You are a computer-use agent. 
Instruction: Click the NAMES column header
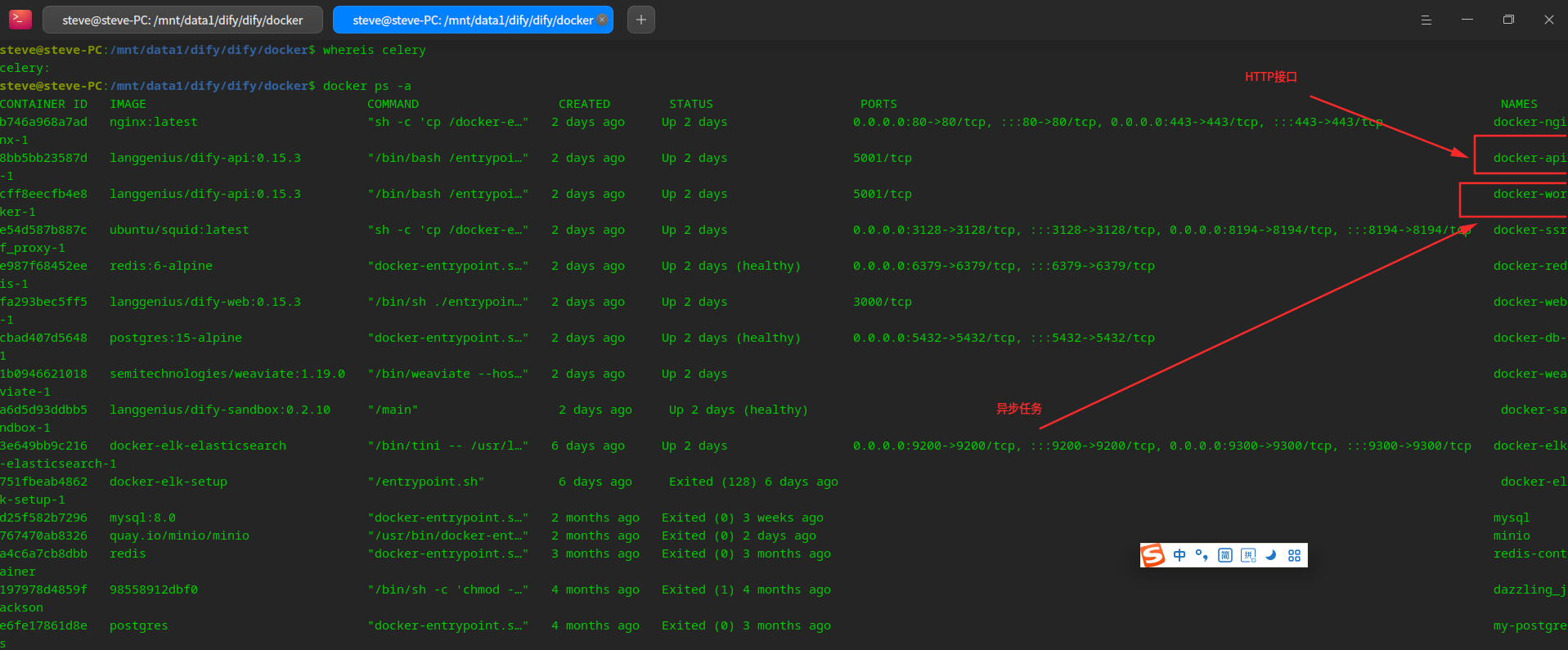[x=1519, y=104]
